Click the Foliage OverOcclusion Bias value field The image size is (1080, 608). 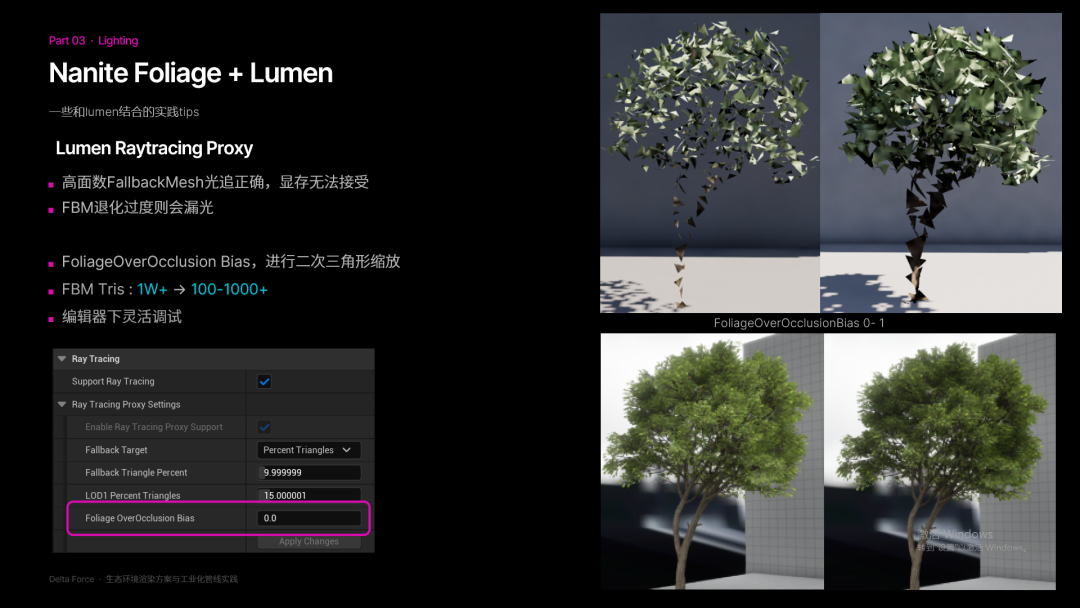pyautogui.click(x=309, y=518)
